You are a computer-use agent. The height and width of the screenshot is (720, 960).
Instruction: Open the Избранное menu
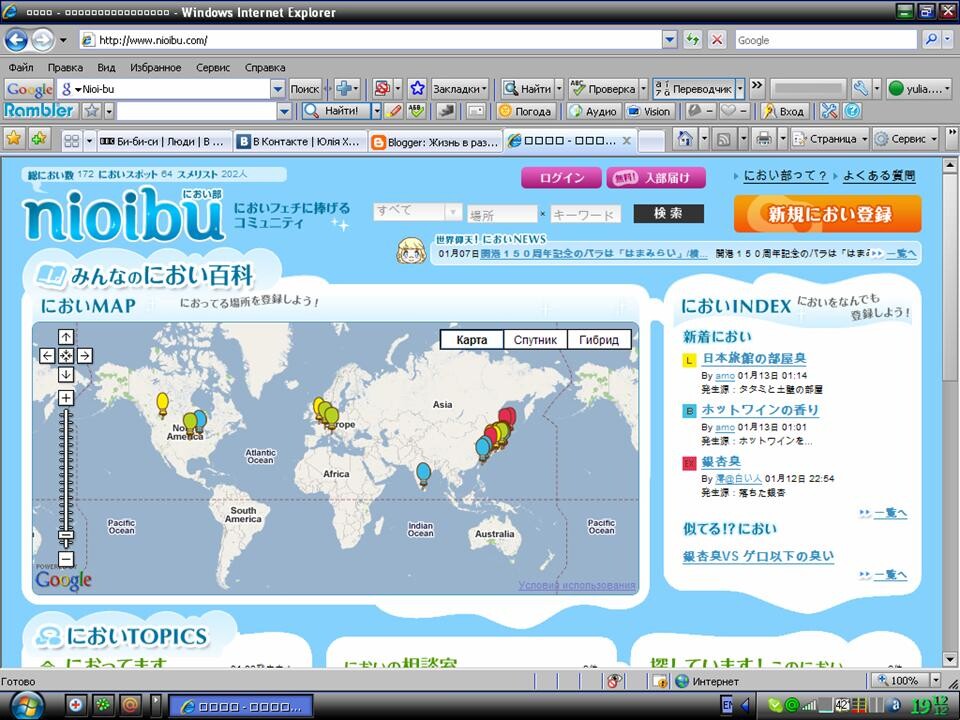point(156,67)
